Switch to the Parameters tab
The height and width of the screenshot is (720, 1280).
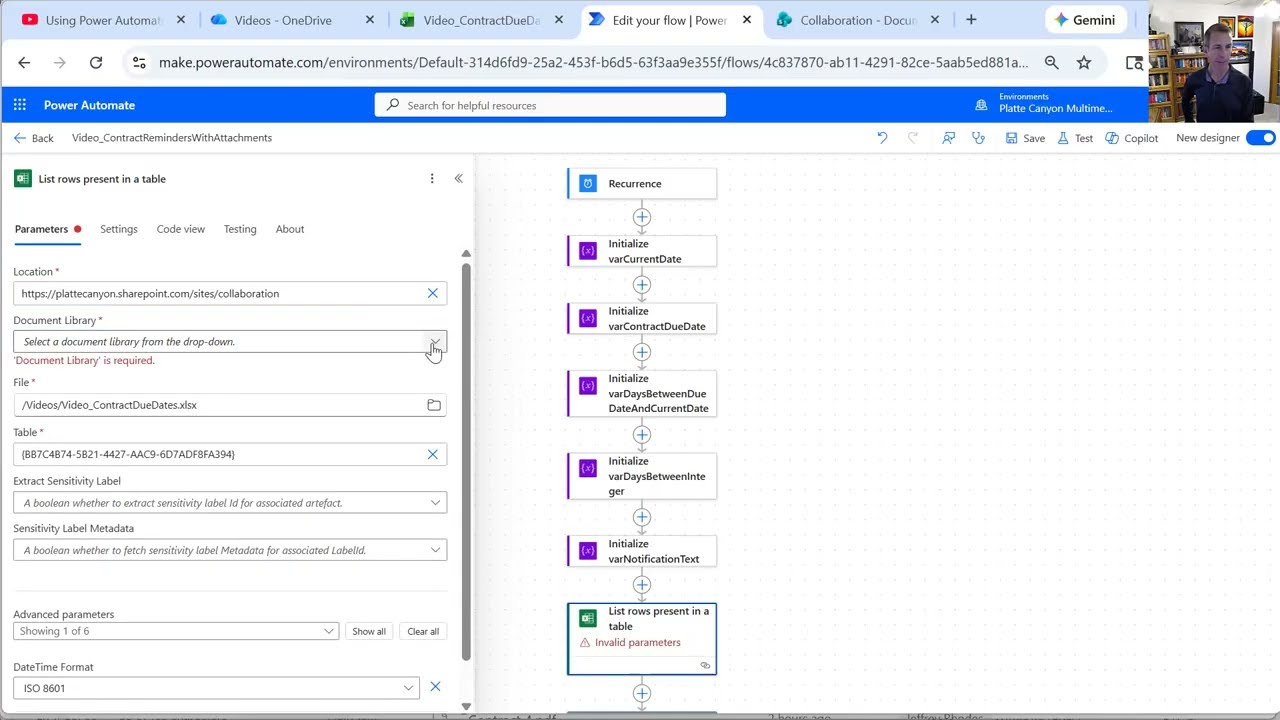[41, 229]
